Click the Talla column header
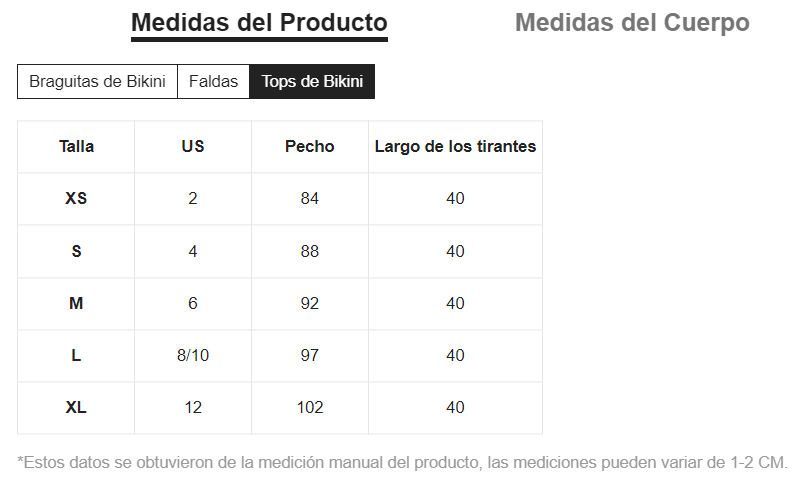Image resolution: width=810 pixels, height=495 pixels. pyautogui.click(x=76, y=146)
